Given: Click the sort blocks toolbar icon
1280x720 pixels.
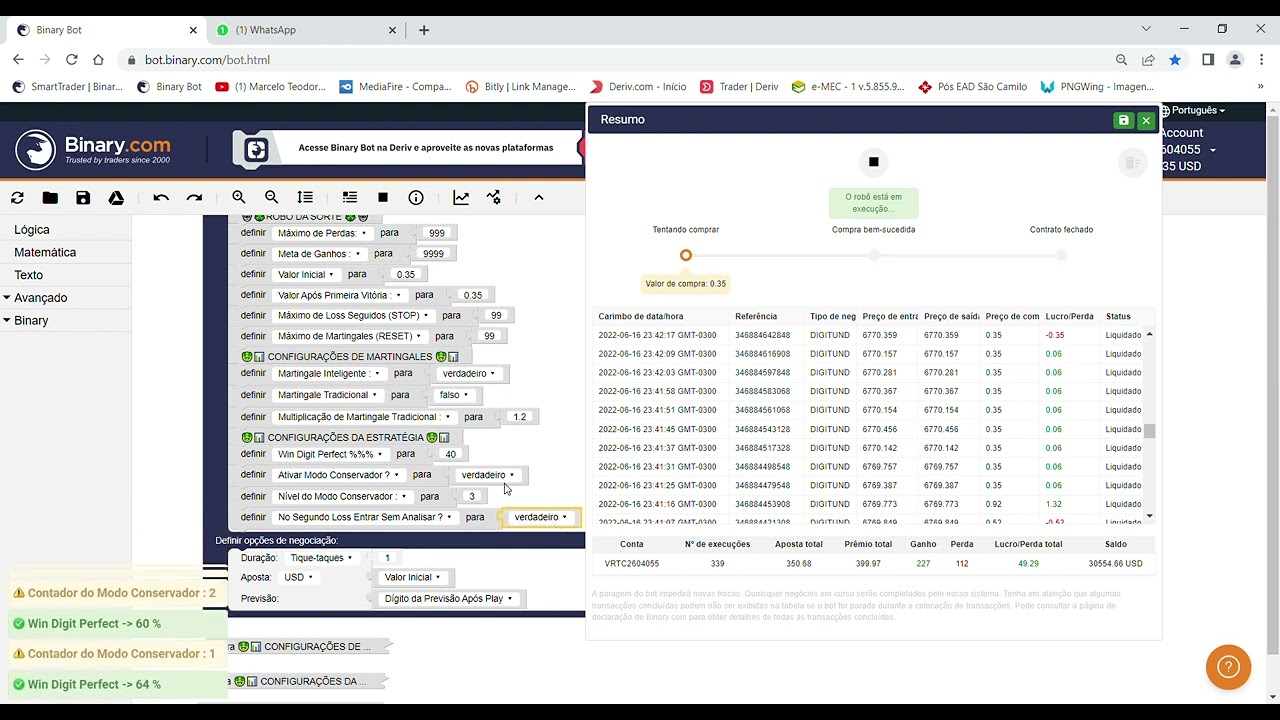Looking at the screenshot, I should click(305, 198).
